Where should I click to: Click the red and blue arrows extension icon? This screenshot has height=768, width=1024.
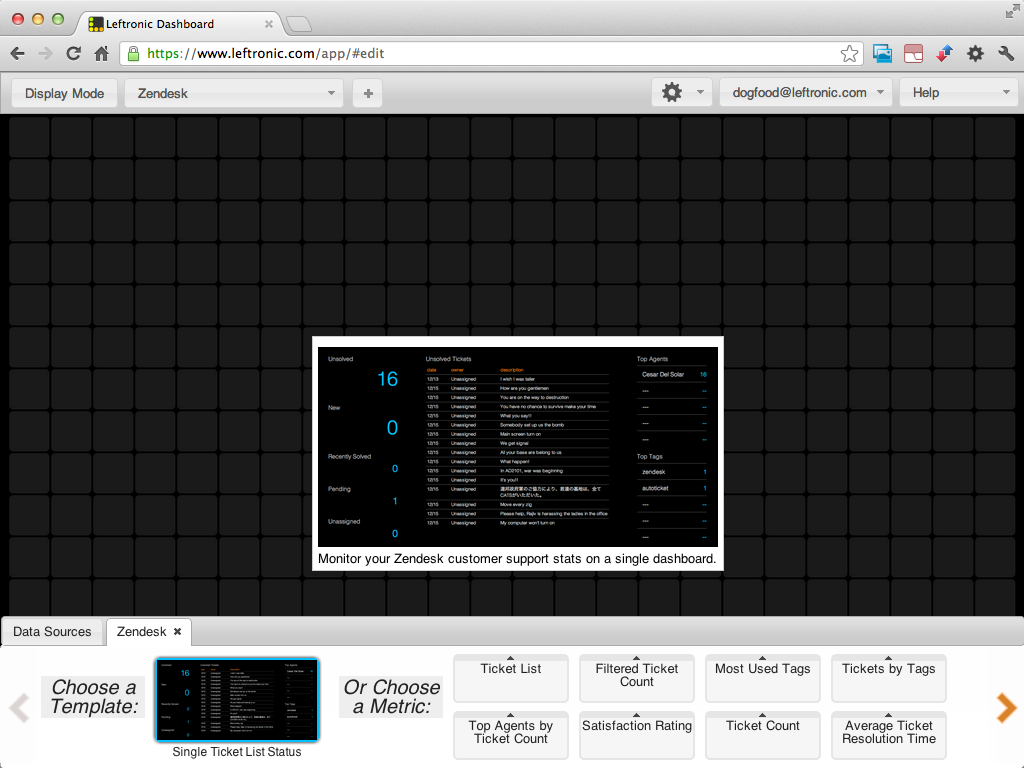click(x=944, y=54)
